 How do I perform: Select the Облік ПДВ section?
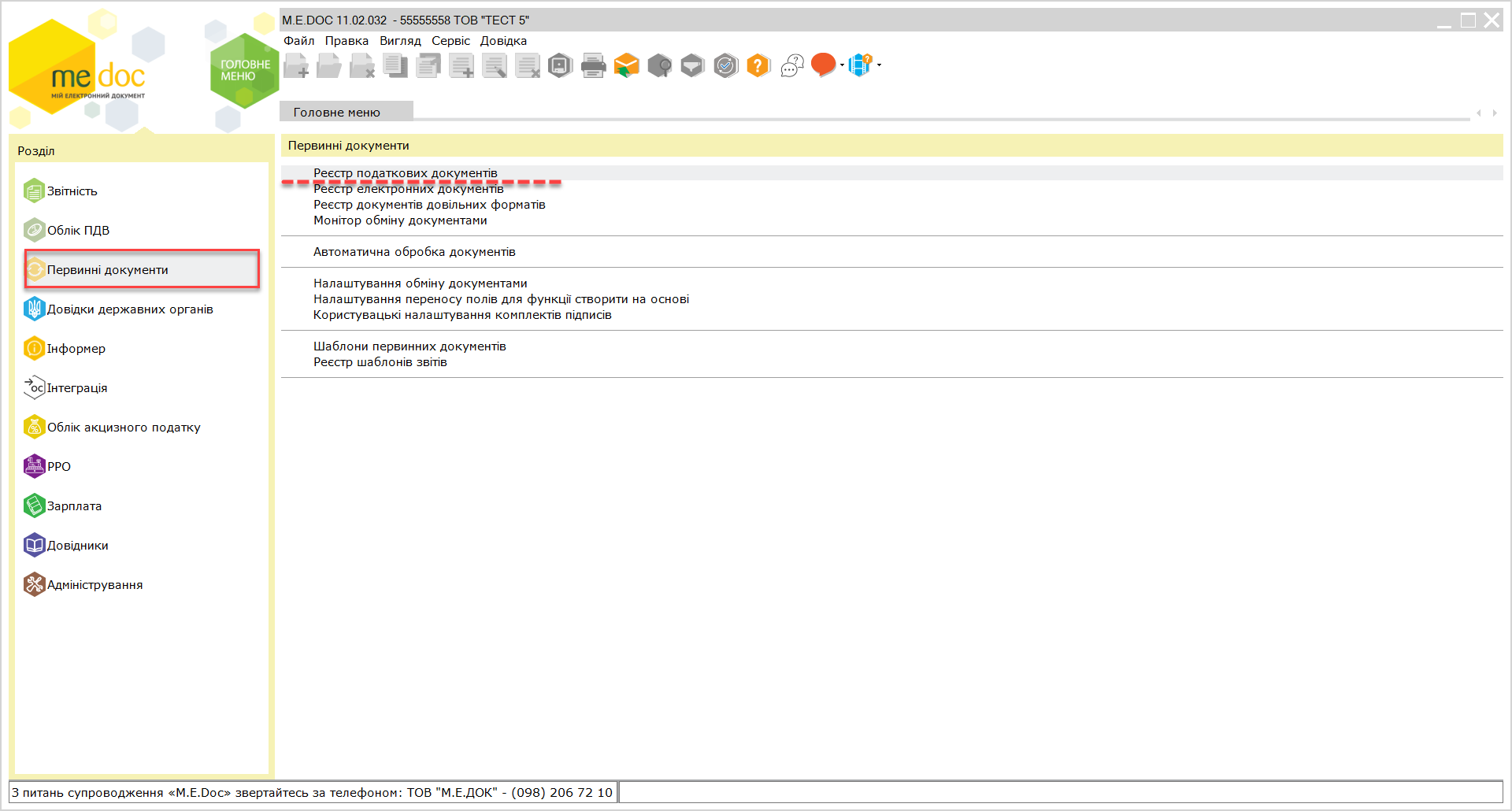78,230
